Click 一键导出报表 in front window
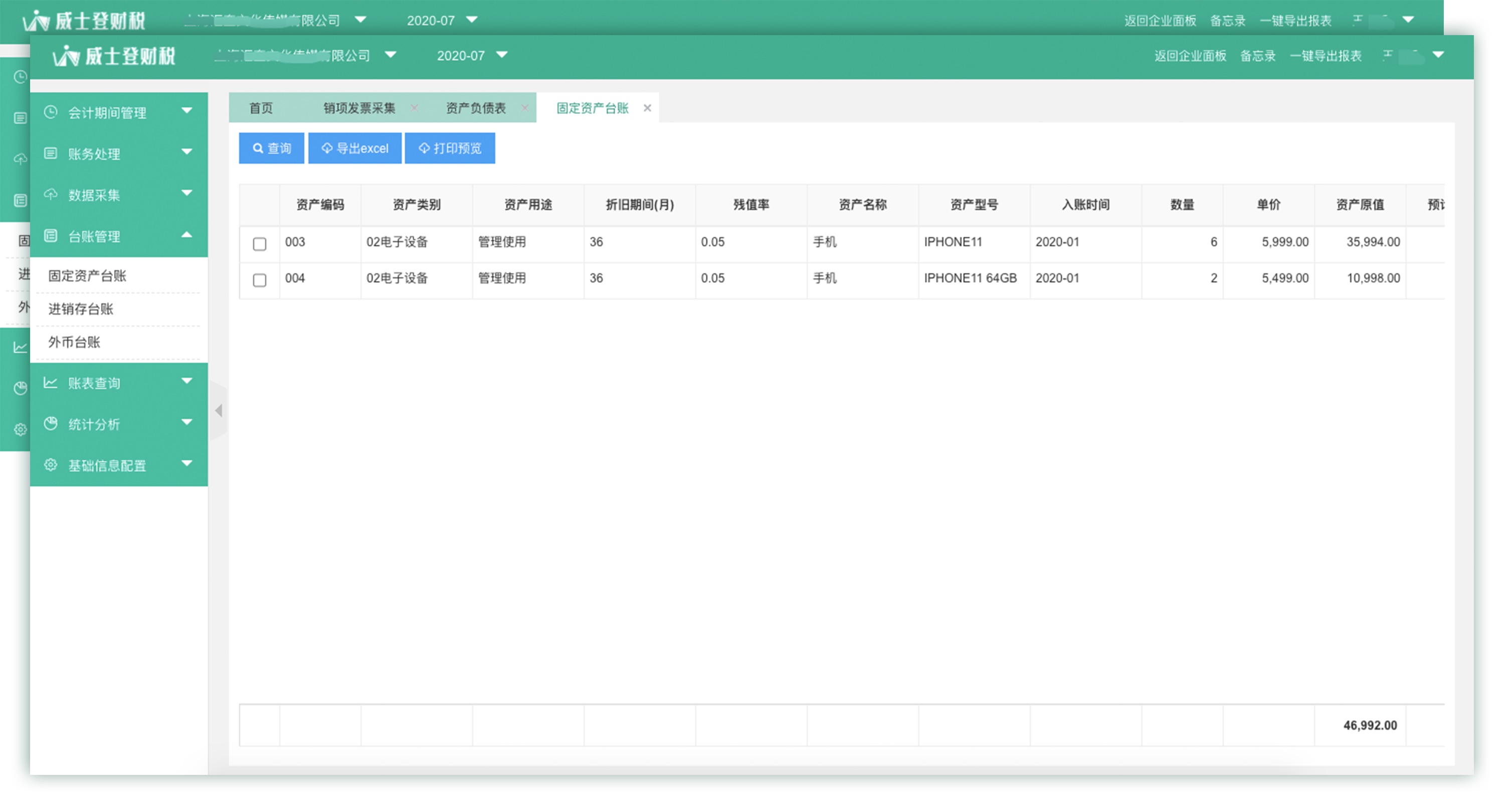Viewport: 1509px width, 812px height. [1326, 56]
